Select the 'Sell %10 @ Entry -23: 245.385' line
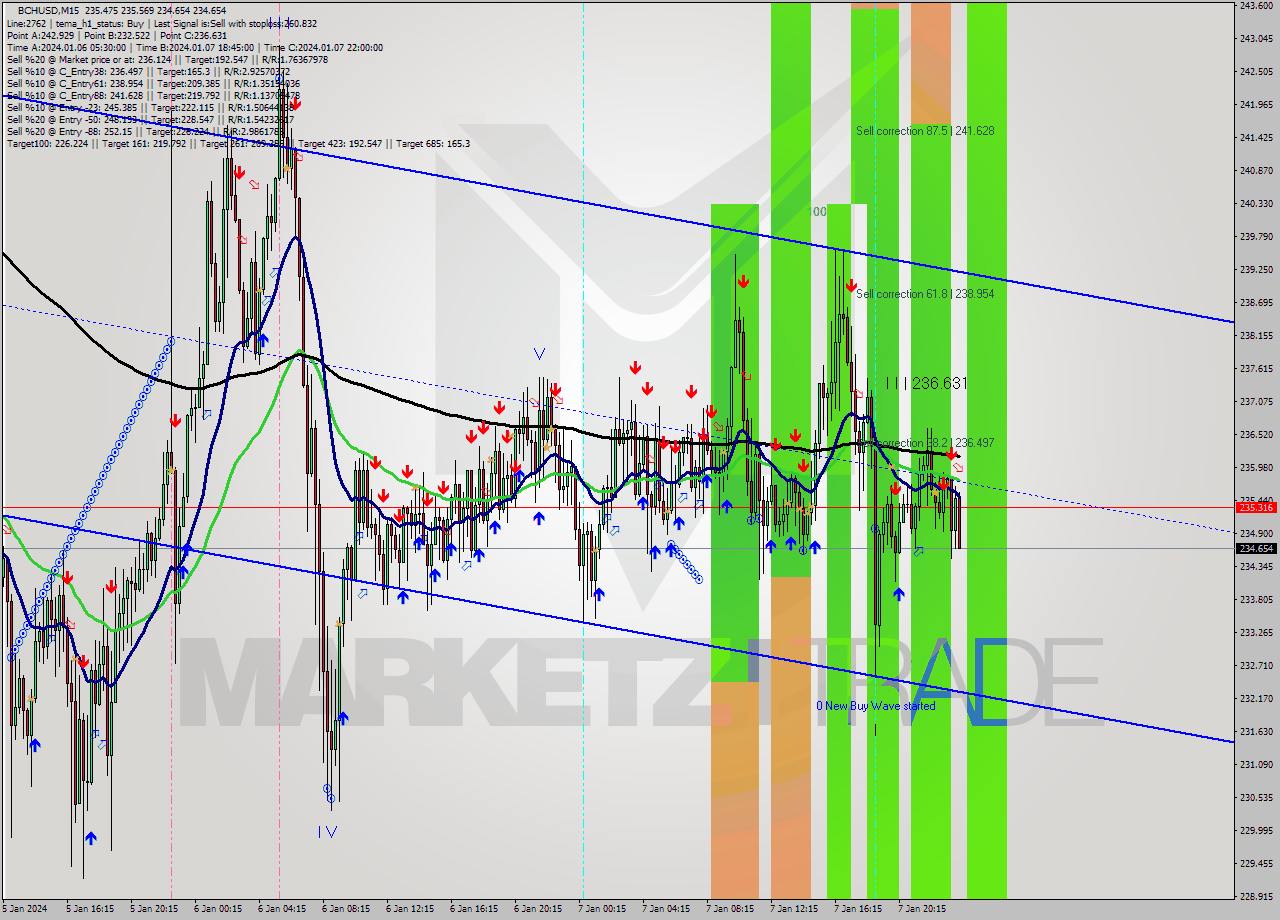The width and height of the screenshot is (1280, 920). [153, 108]
